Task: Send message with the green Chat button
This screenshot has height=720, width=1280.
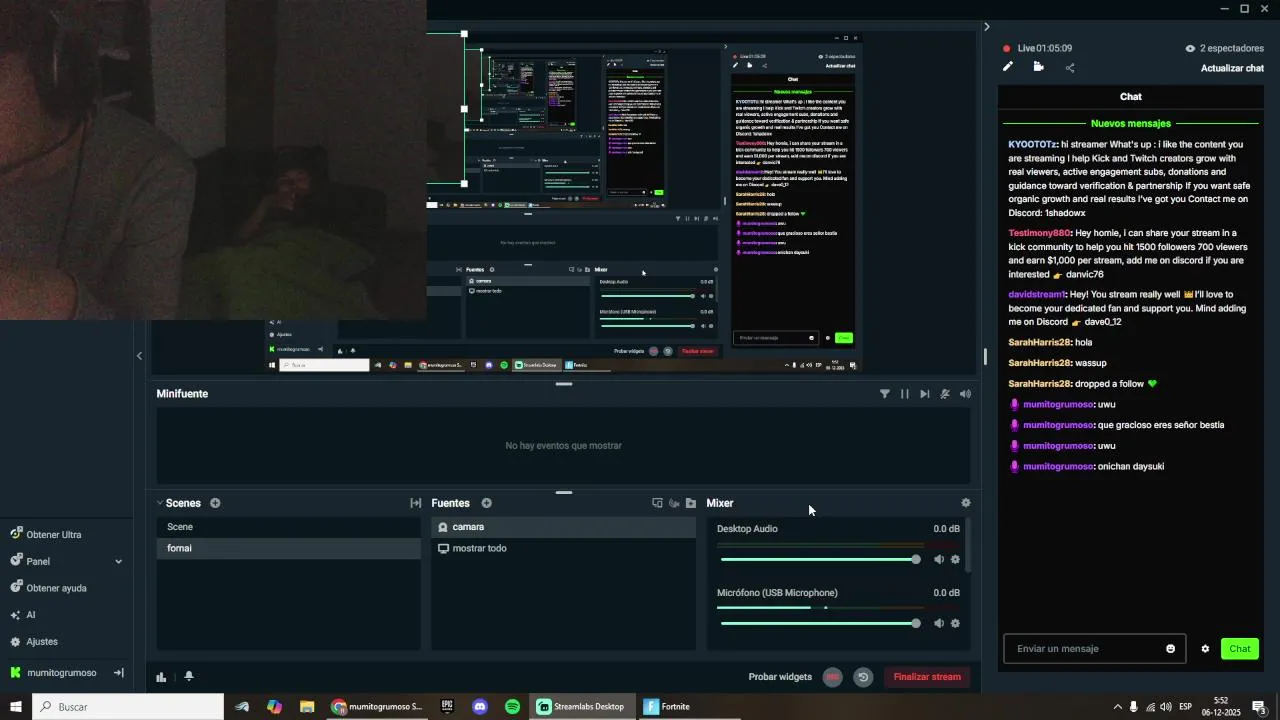Action: click(x=1240, y=649)
